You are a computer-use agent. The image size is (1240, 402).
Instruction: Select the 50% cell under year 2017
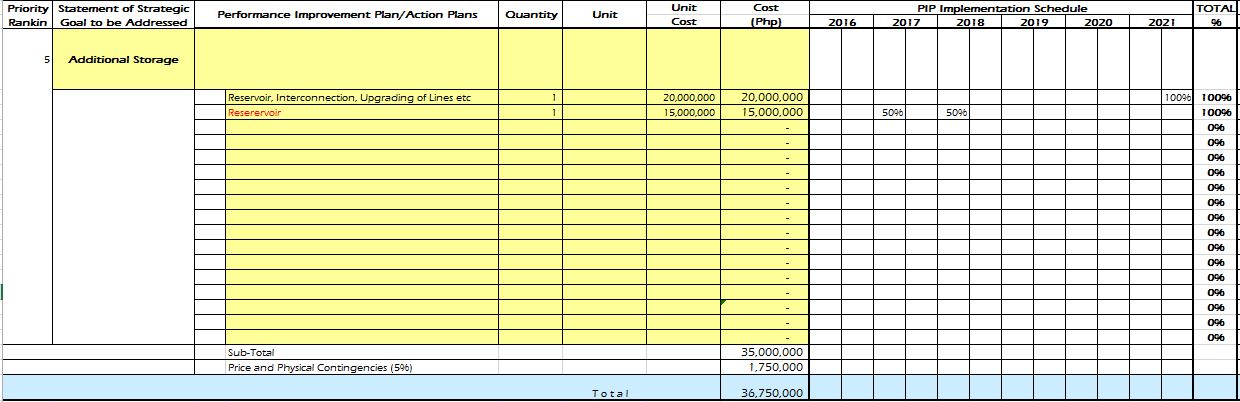889,112
